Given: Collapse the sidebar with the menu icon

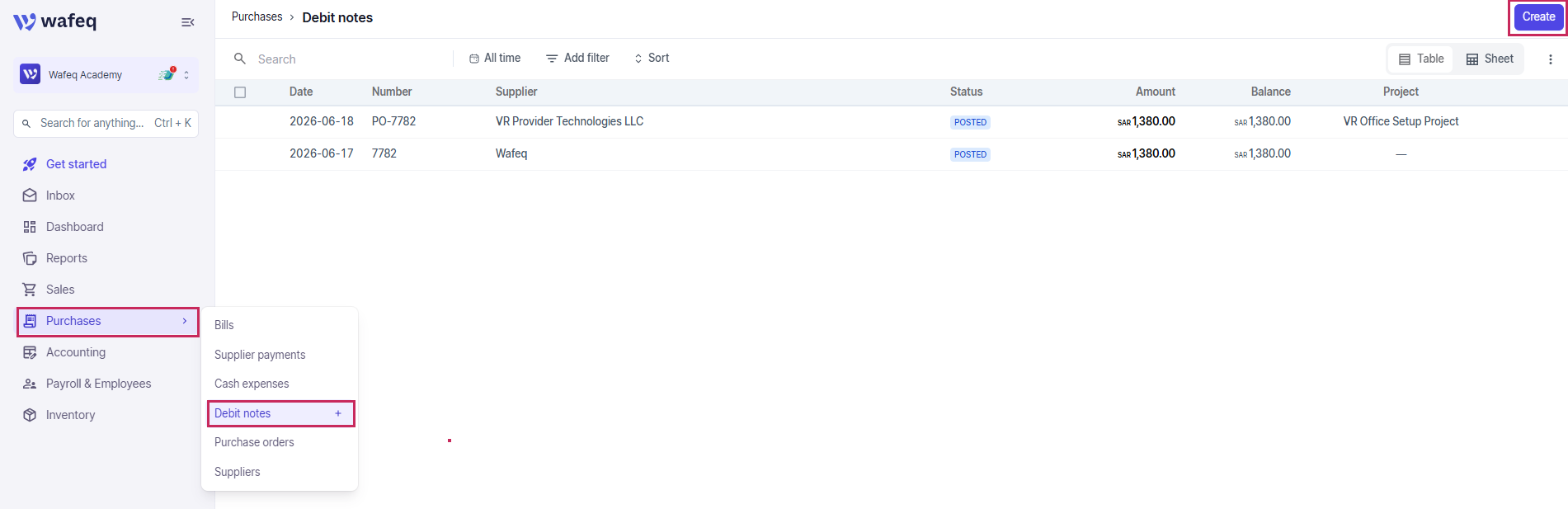Looking at the screenshot, I should 187,22.
